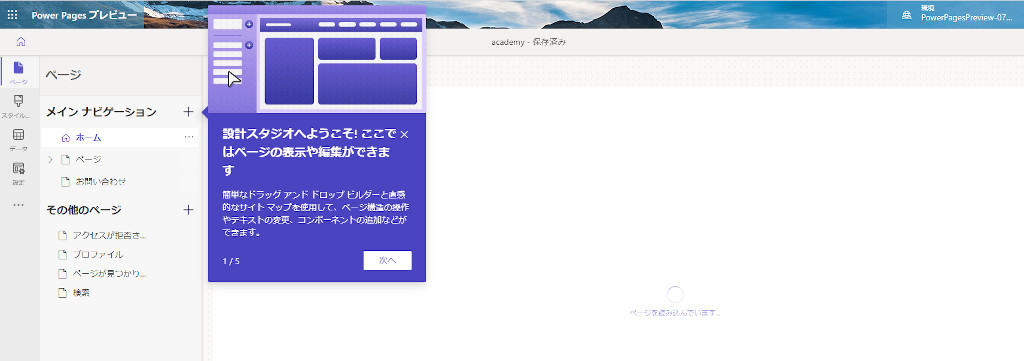Screen dimensions: 1024x361
Task: Open the ホーム page options ellipsis
Action: coord(189,137)
